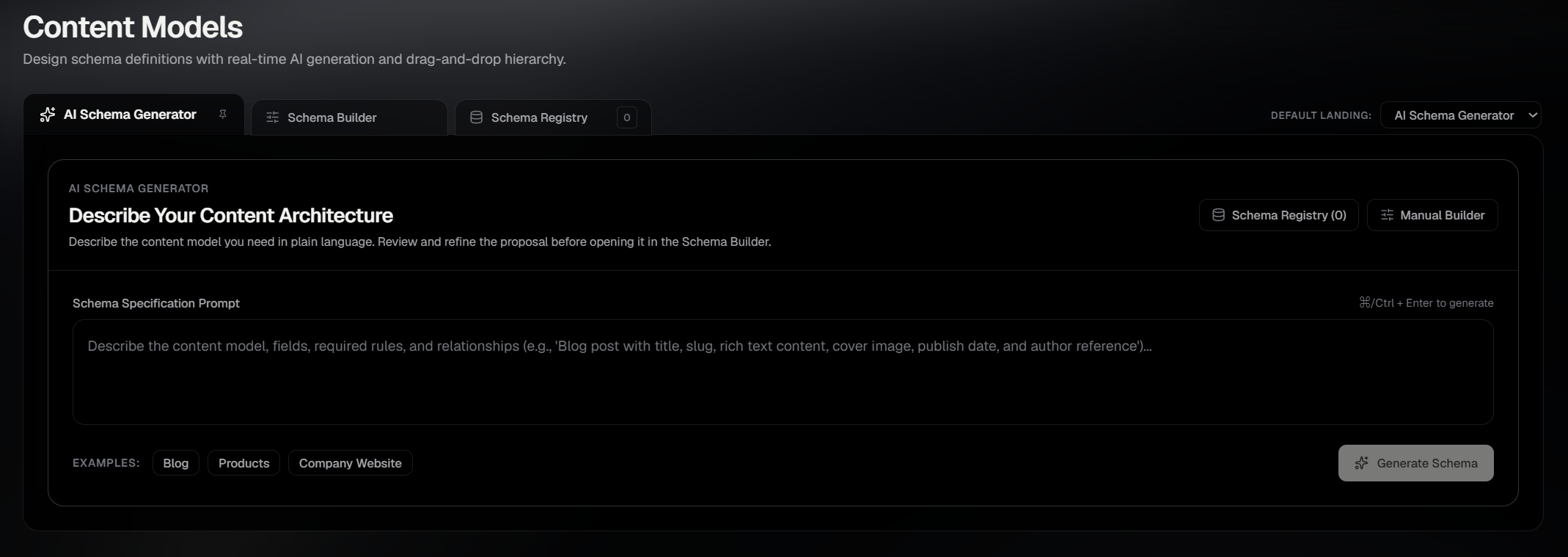Screen dimensions: 1568x557
Task: Open the Manual Builder button
Action: coord(1432,215)
